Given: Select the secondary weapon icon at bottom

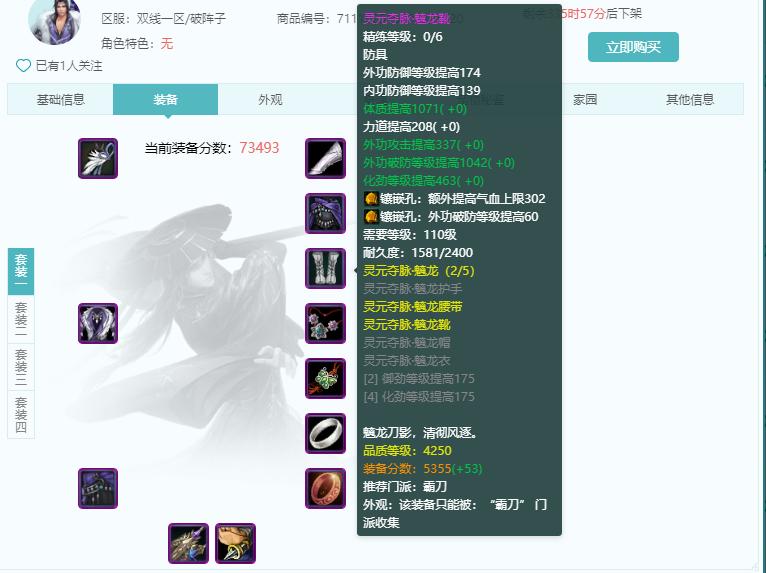Looking at the screenshot, I should (235, 544).
